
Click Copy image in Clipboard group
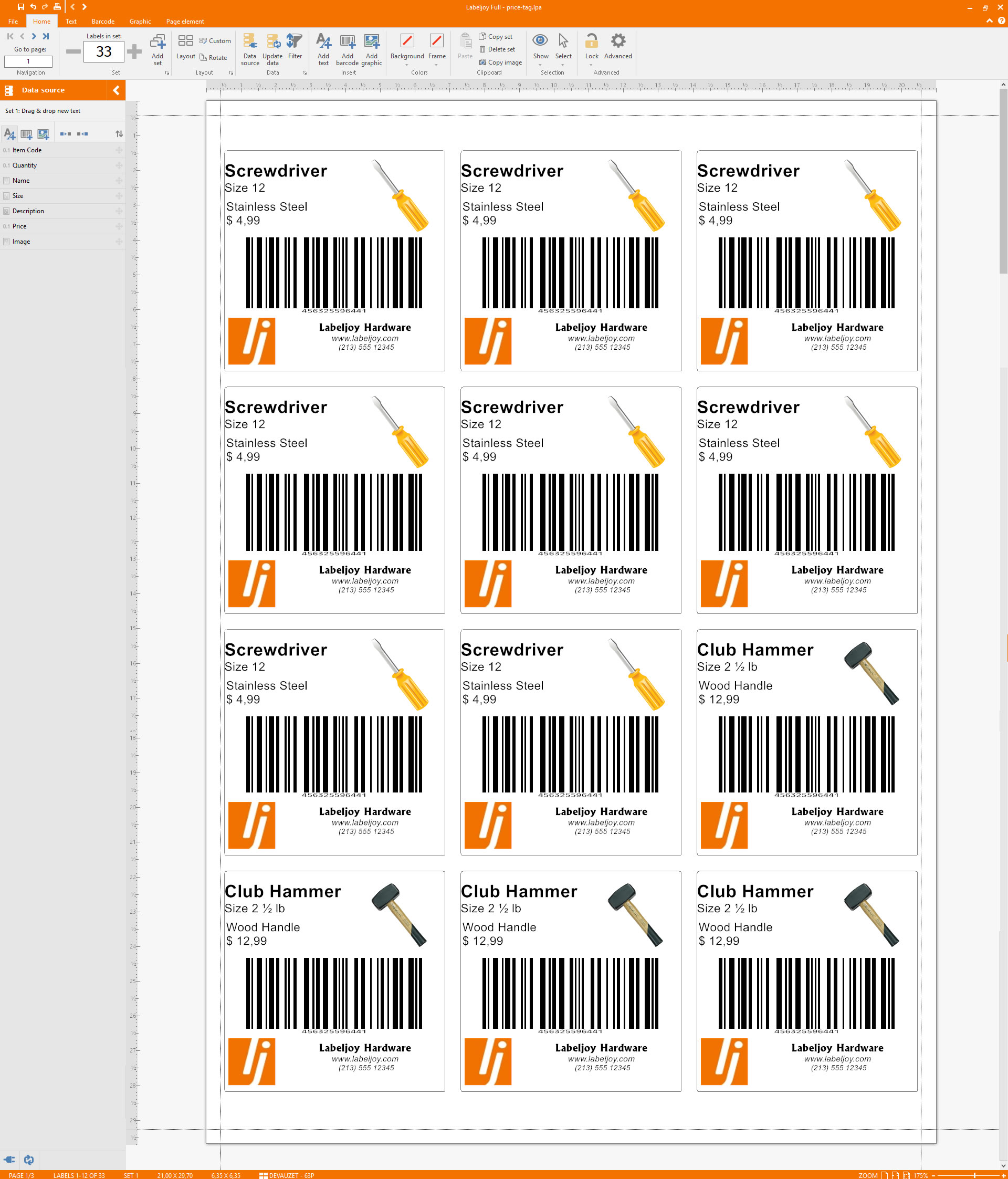click(x=500, y=62)
